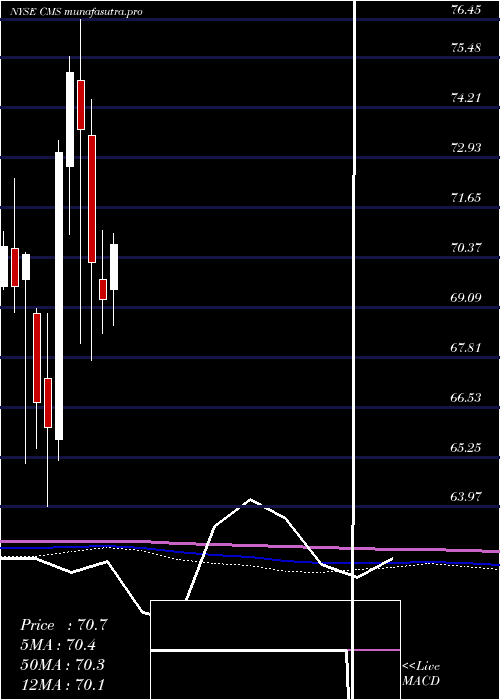This screenshot has width=500, height=700.
Task: Click the 63.97 price axis label
Action: (x=466, y=496)
